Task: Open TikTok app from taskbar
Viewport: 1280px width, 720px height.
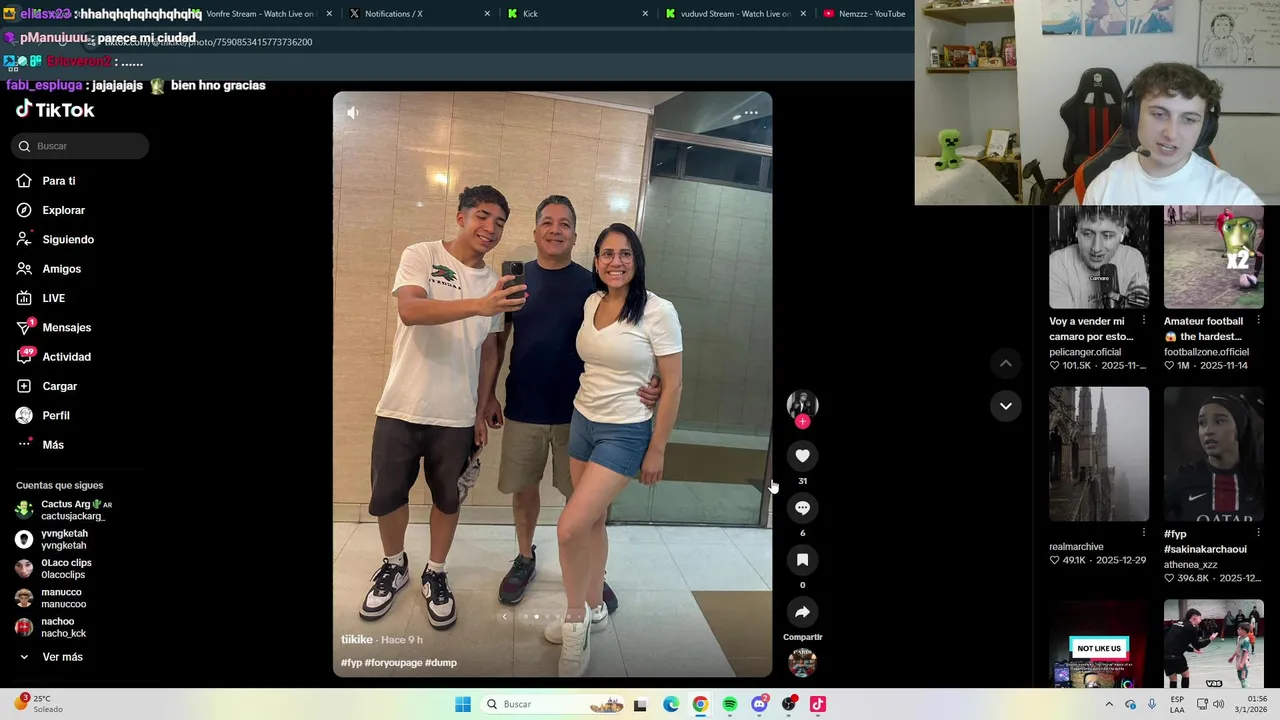Action: (818, 704)
